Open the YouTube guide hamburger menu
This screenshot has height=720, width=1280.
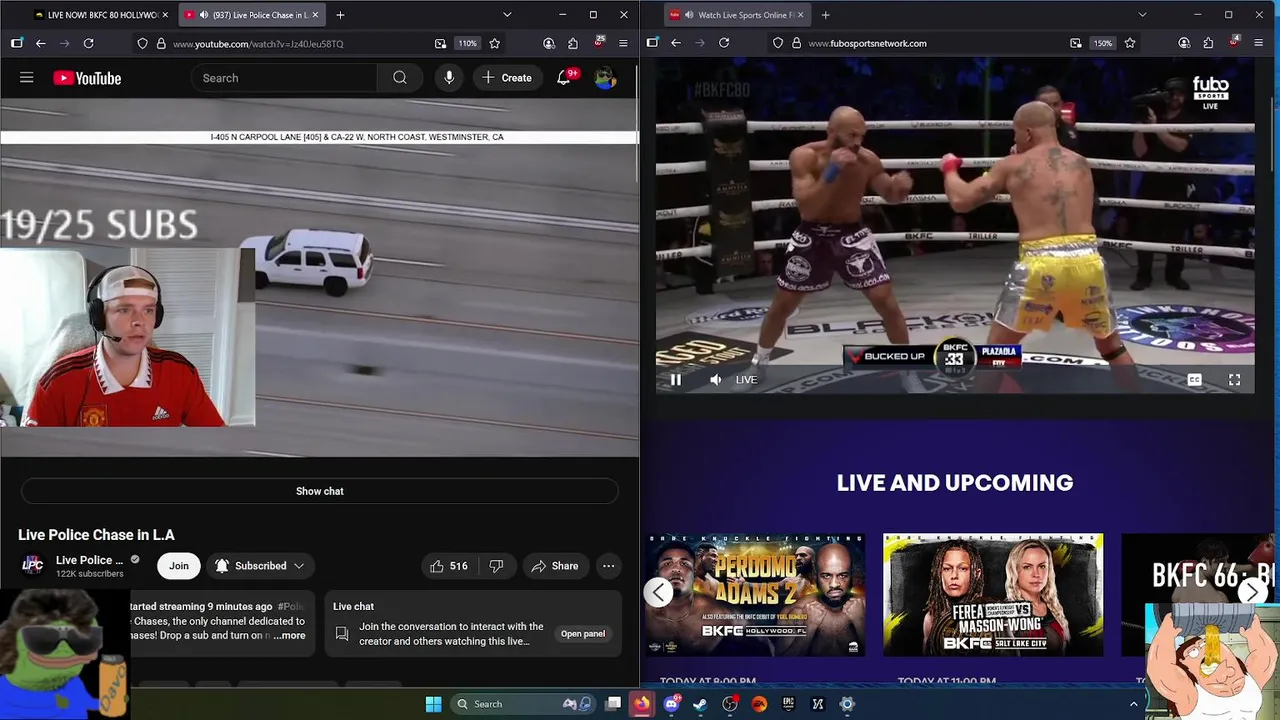click(27, 78)
